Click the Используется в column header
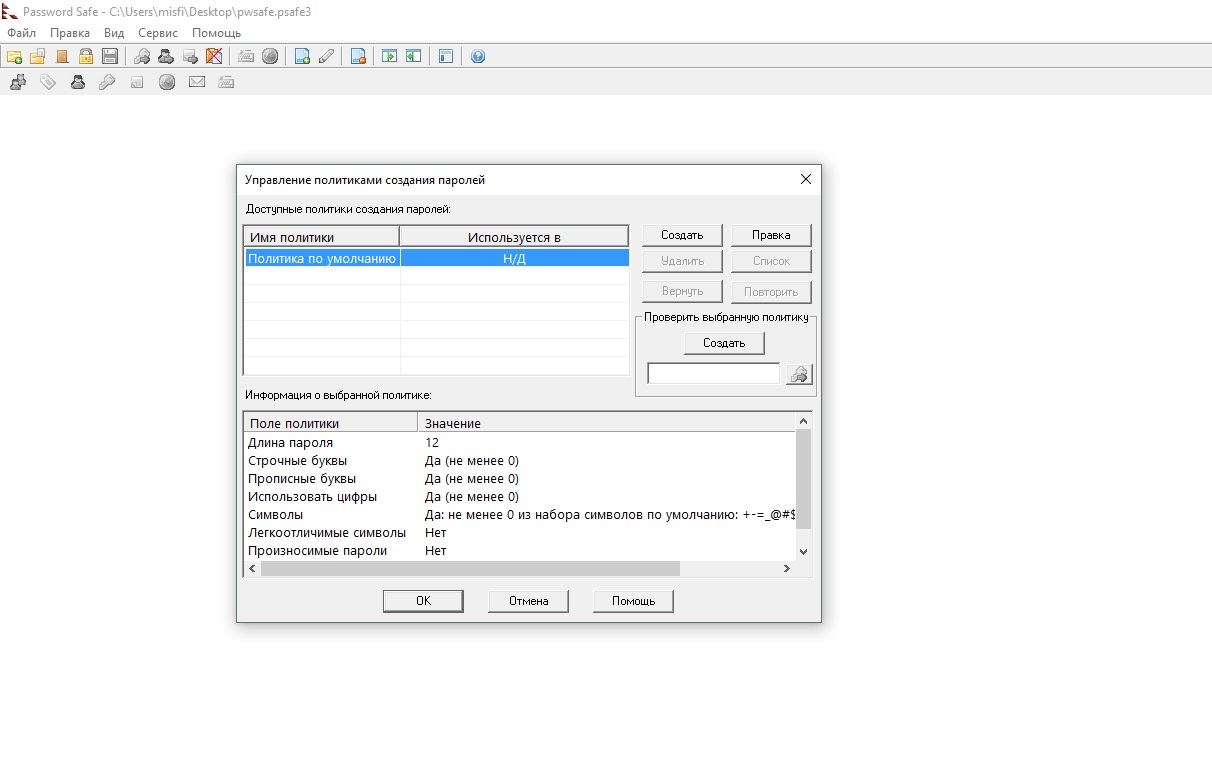This screenshot has width=1212, height=764. click(x=514, y=237)
